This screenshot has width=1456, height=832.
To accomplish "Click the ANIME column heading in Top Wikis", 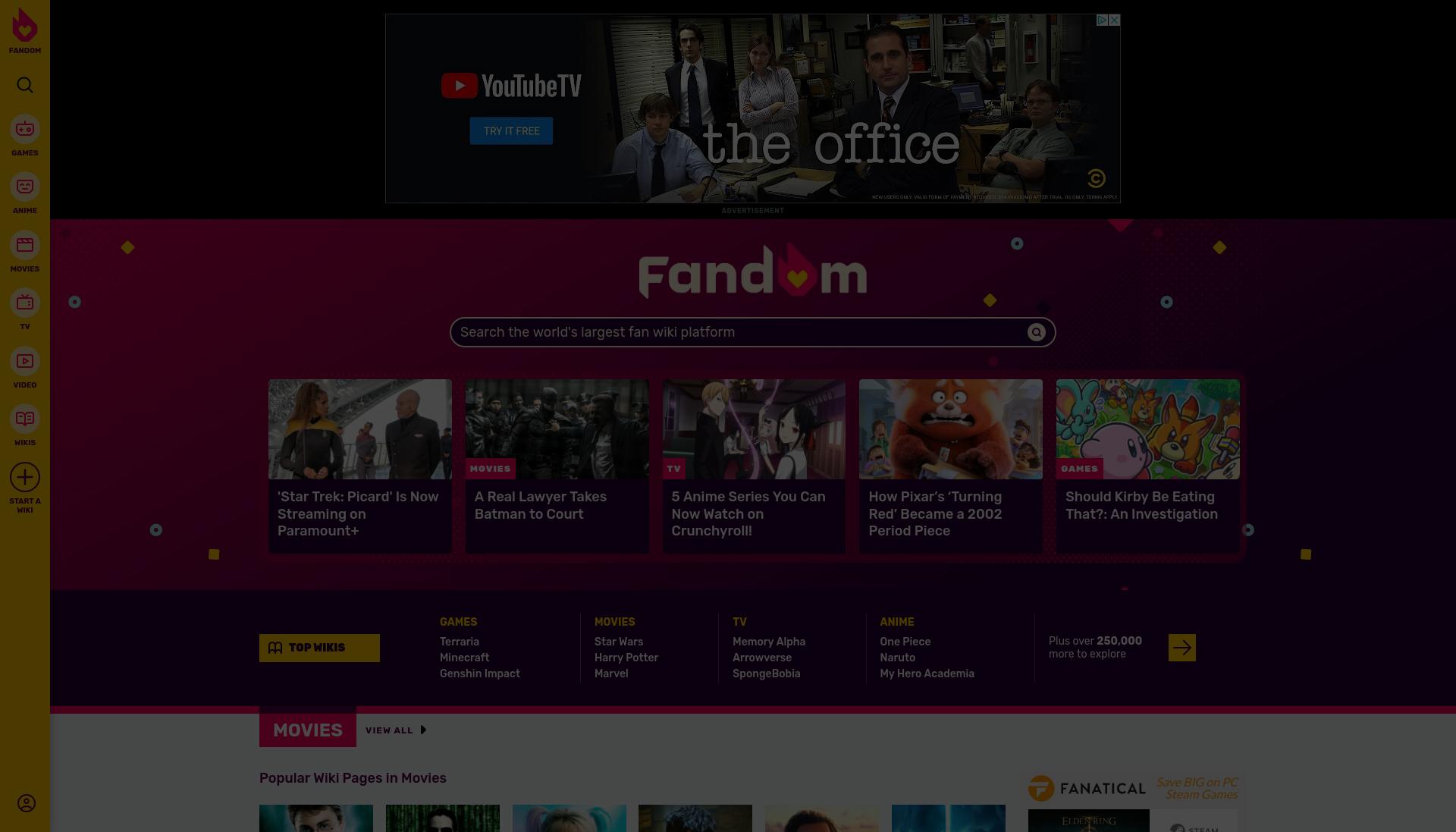I will pos(897,622).
